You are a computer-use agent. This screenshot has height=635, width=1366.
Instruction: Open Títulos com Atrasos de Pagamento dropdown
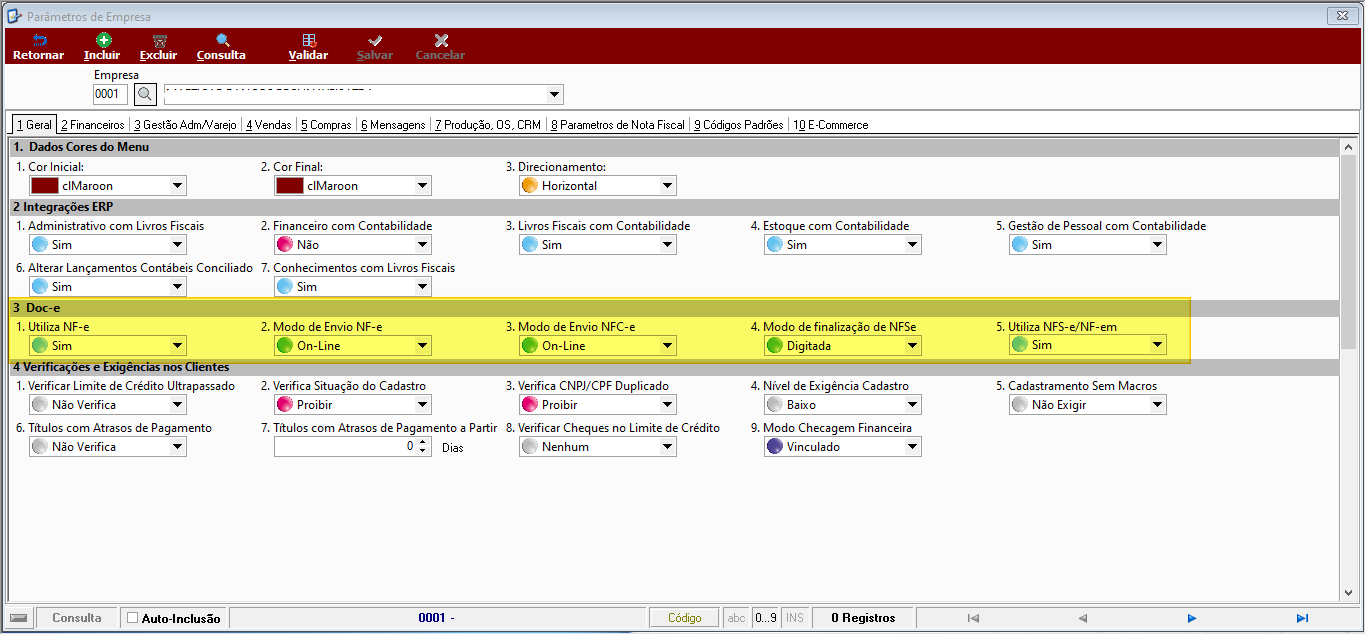pyautogui.click(x=178, y=446)
